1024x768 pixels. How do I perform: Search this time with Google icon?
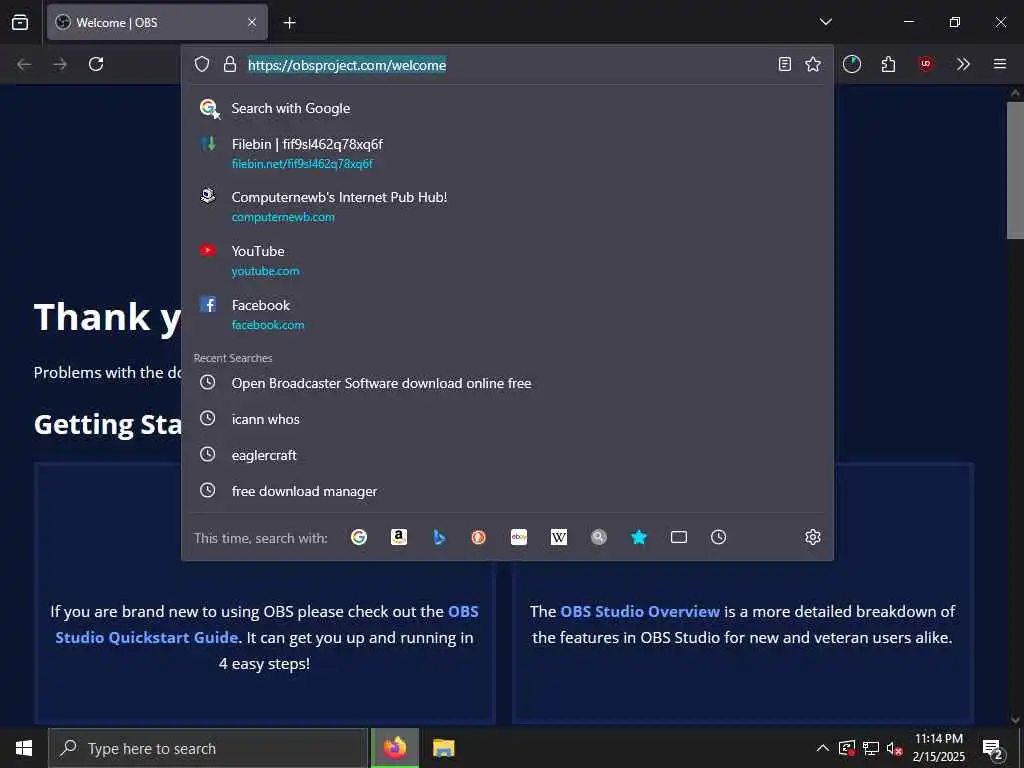tap(359, 537)
